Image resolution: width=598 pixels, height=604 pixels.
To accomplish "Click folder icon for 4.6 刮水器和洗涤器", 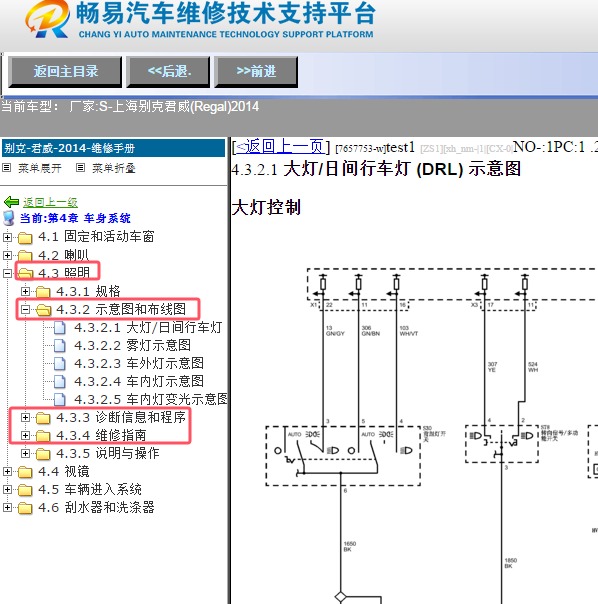I will 25,508.
